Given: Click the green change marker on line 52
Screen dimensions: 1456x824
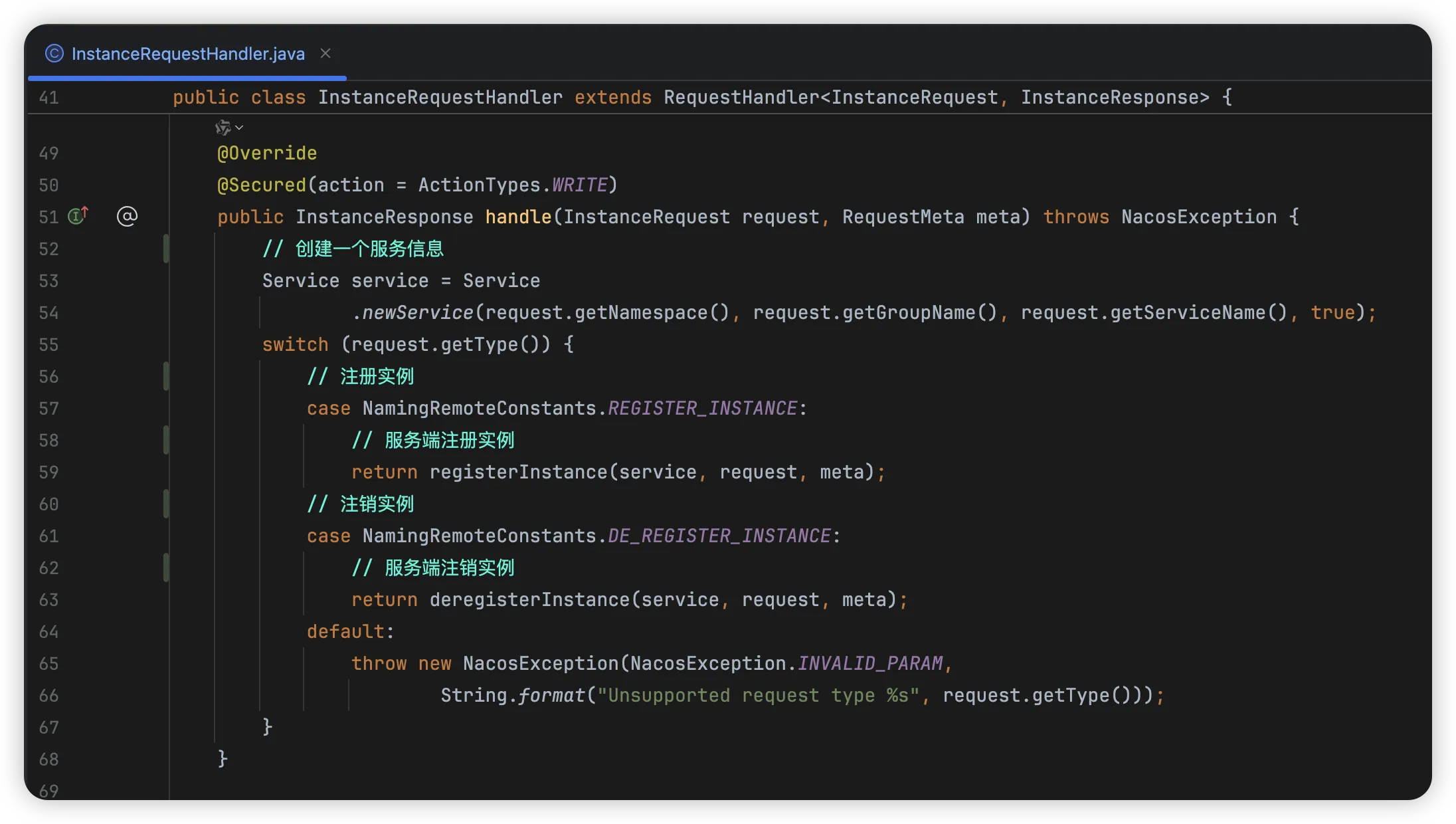Looking at the screenshot, I should point(166,249).
